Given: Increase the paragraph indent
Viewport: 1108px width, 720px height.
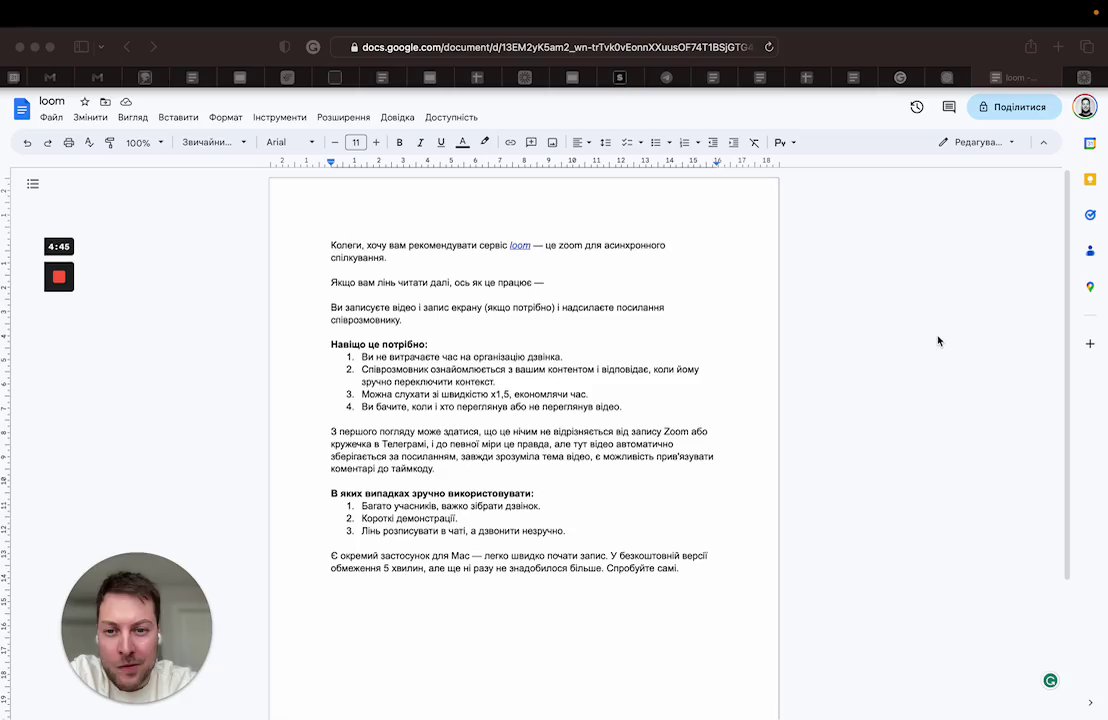Looking at the screenshot, I should [x=733, y=143].
